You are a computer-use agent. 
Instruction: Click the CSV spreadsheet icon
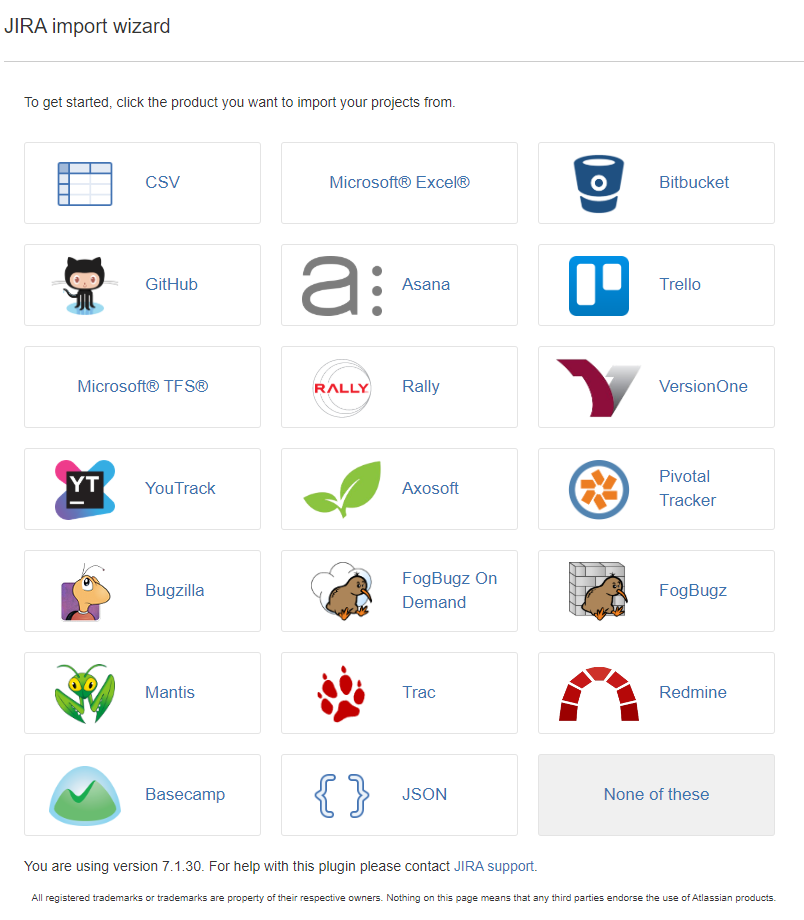pyautogui.click(x=85, y=183)
